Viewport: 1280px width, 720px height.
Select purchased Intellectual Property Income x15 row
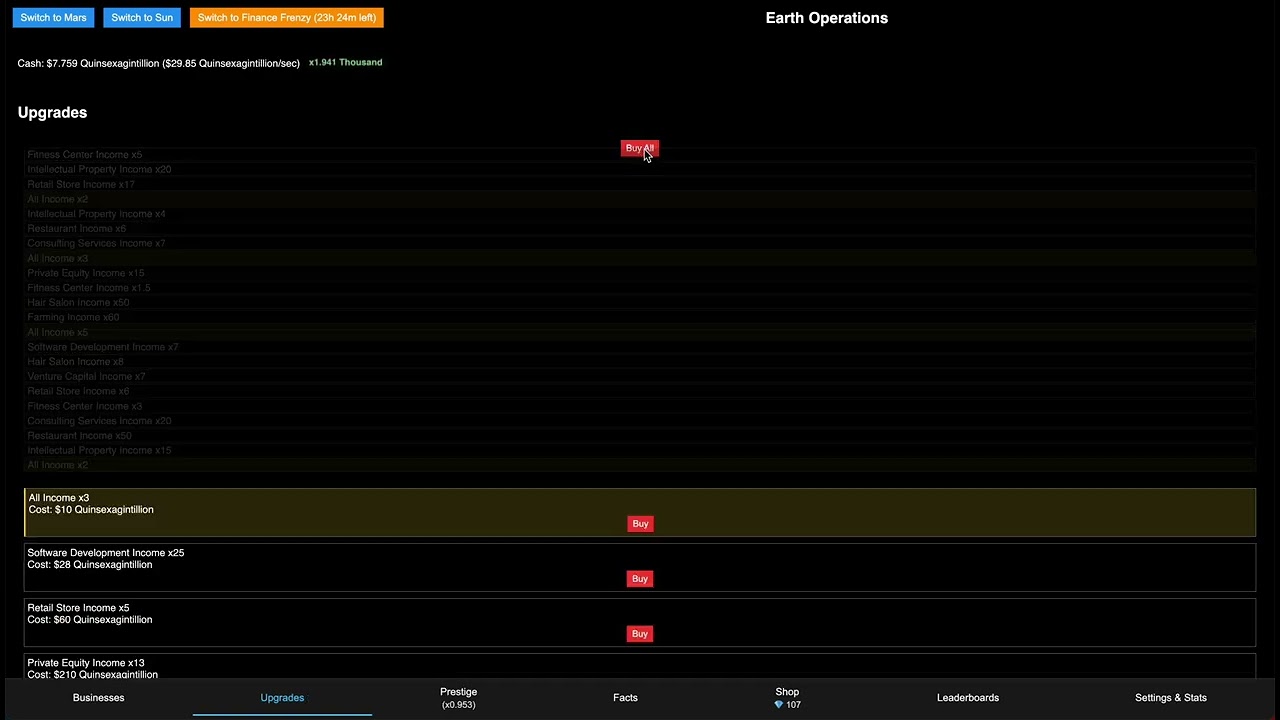[x=640, y=451]
